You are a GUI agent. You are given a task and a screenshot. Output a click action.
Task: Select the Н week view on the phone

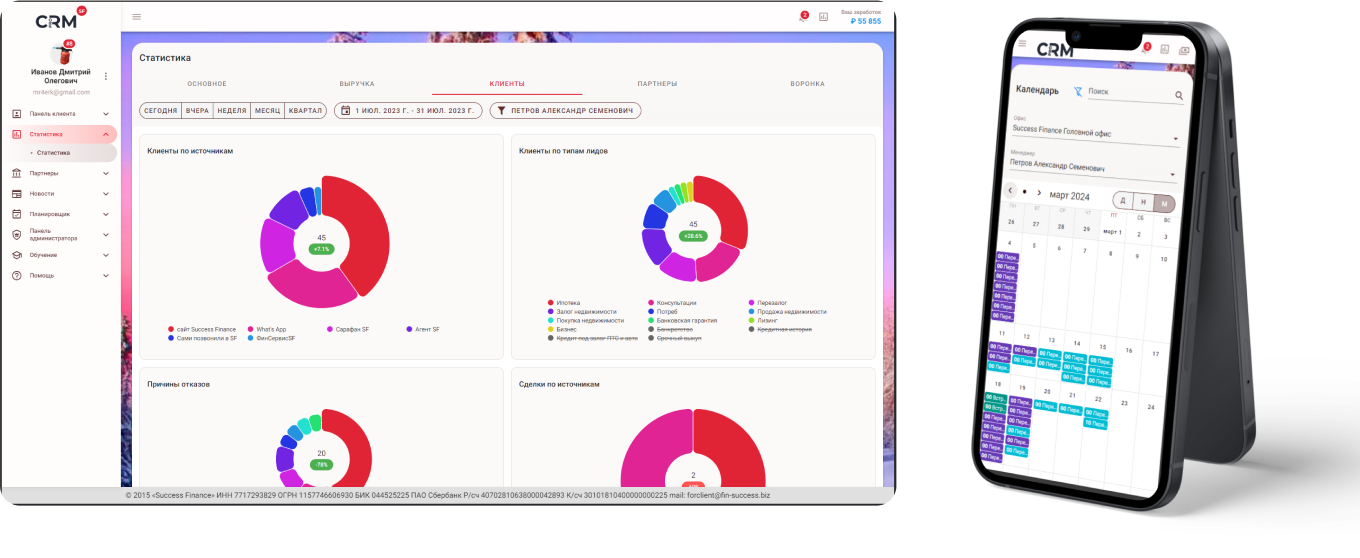1142,202
